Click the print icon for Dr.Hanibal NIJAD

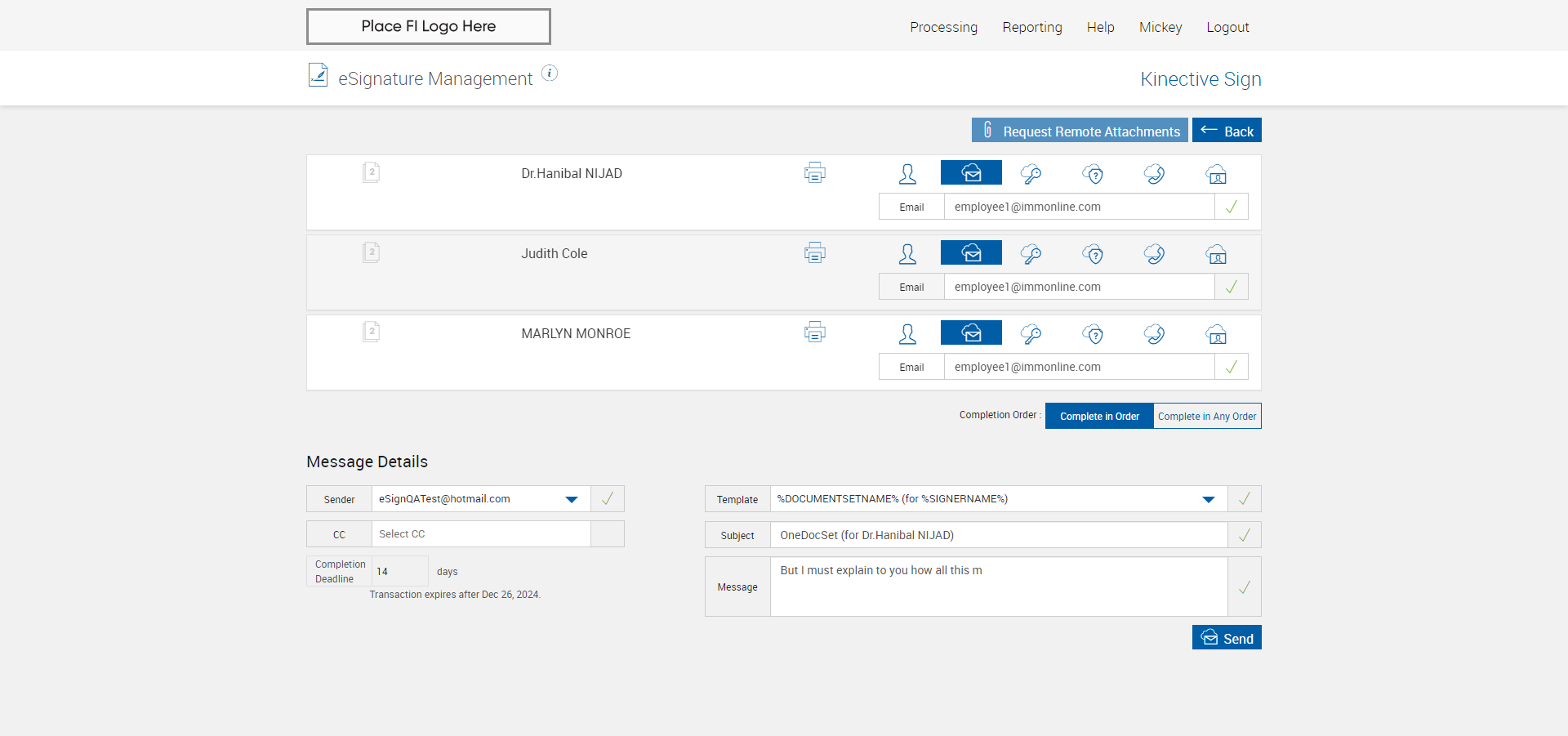coord(814,172)
